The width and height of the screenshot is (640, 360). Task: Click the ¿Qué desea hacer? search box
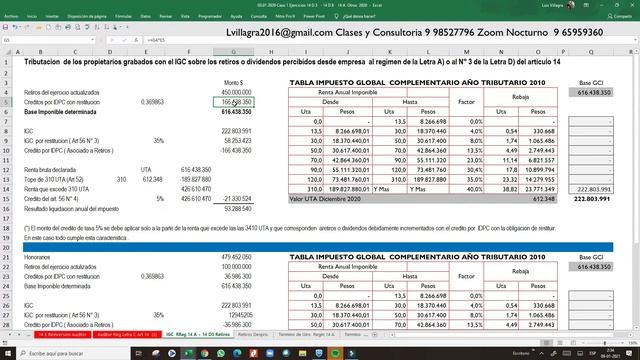click(x=355, y=16)
